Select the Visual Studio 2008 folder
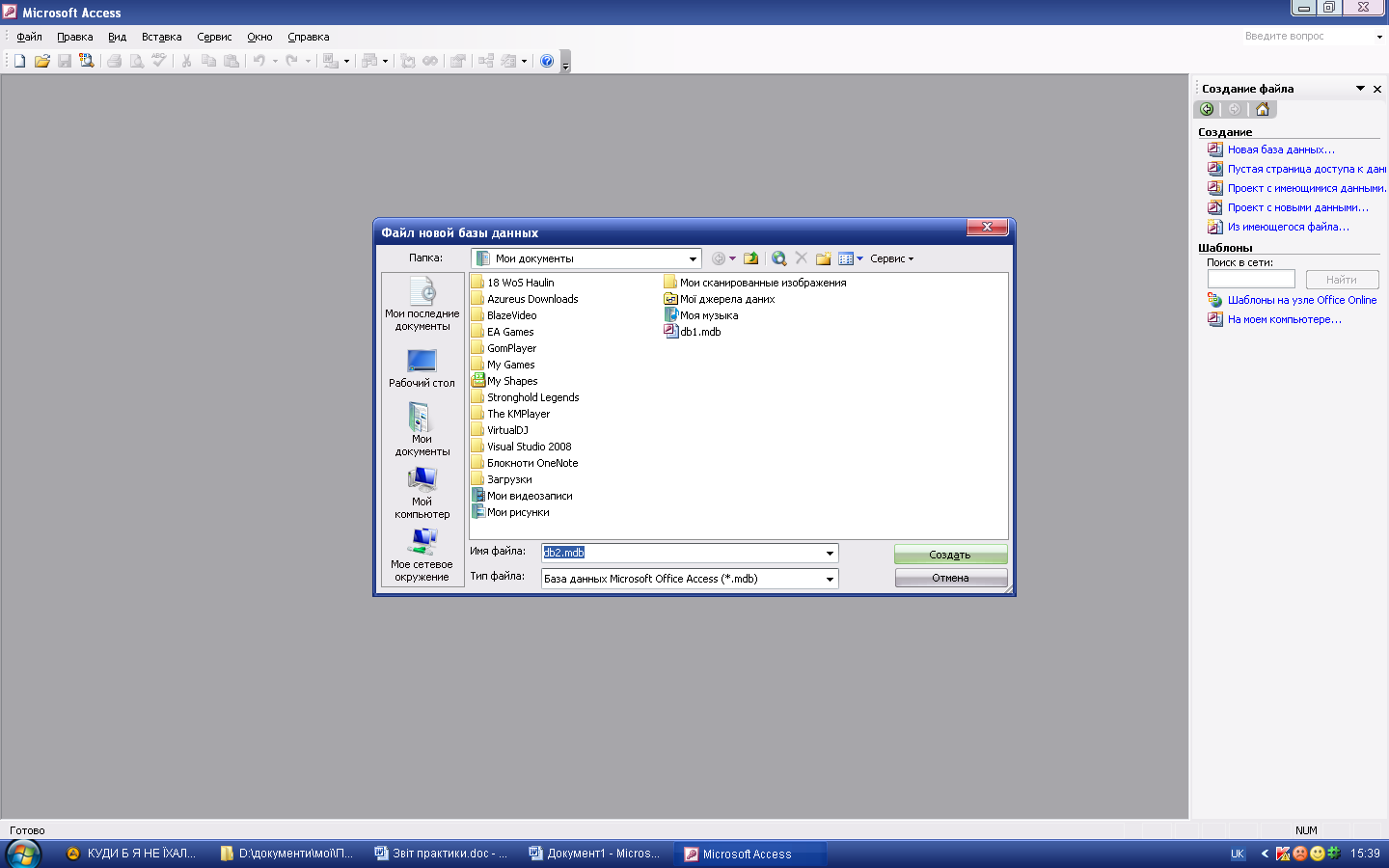The width and height of the screenshot is (1389, 868). [x=521, y=447]
